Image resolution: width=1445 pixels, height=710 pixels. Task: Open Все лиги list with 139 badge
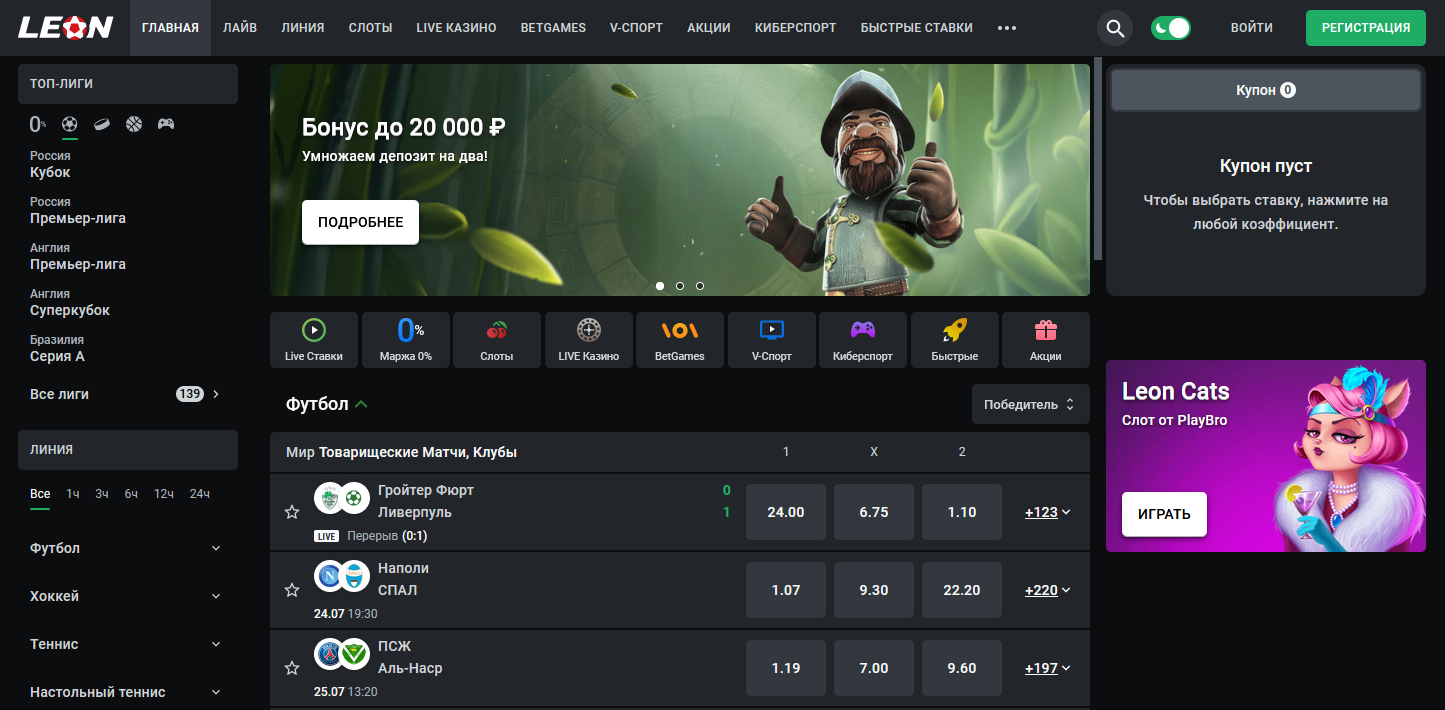[x=127, y=394]
